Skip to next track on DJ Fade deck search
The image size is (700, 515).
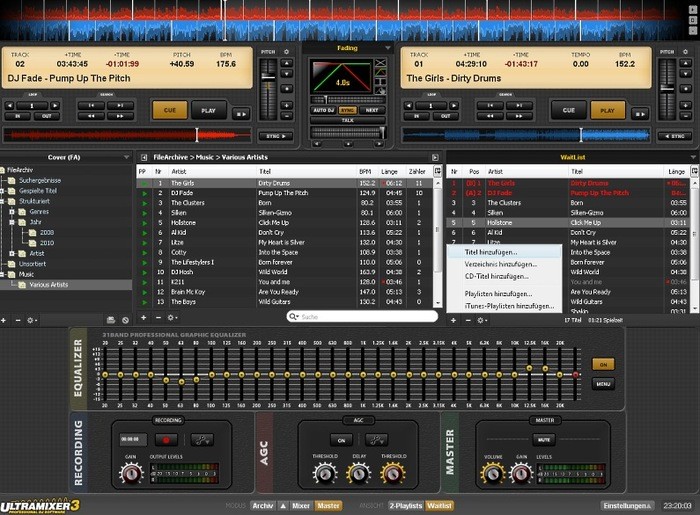click(x=120, y=106)
